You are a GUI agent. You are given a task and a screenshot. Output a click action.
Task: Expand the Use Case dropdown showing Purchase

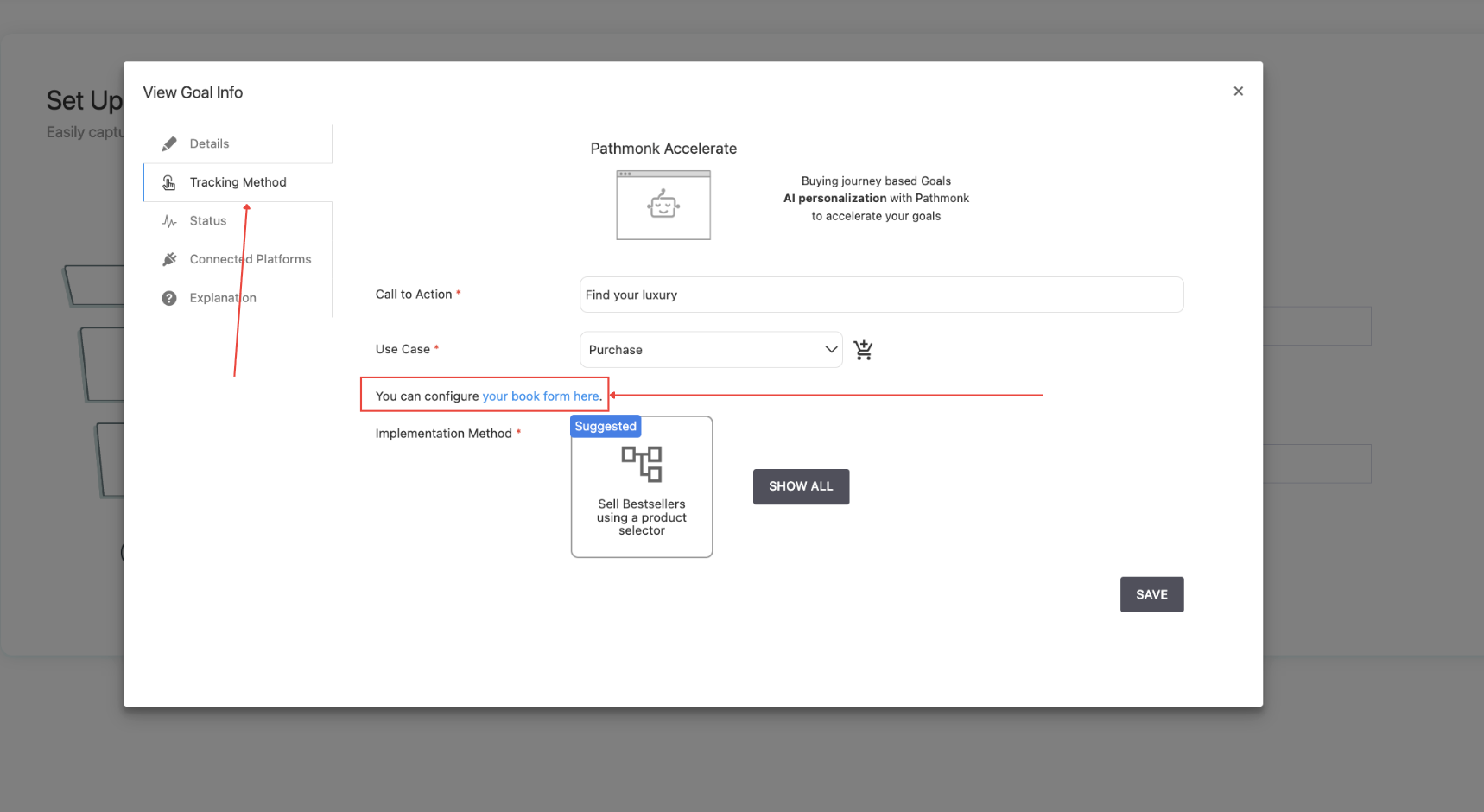coord(711,350)
